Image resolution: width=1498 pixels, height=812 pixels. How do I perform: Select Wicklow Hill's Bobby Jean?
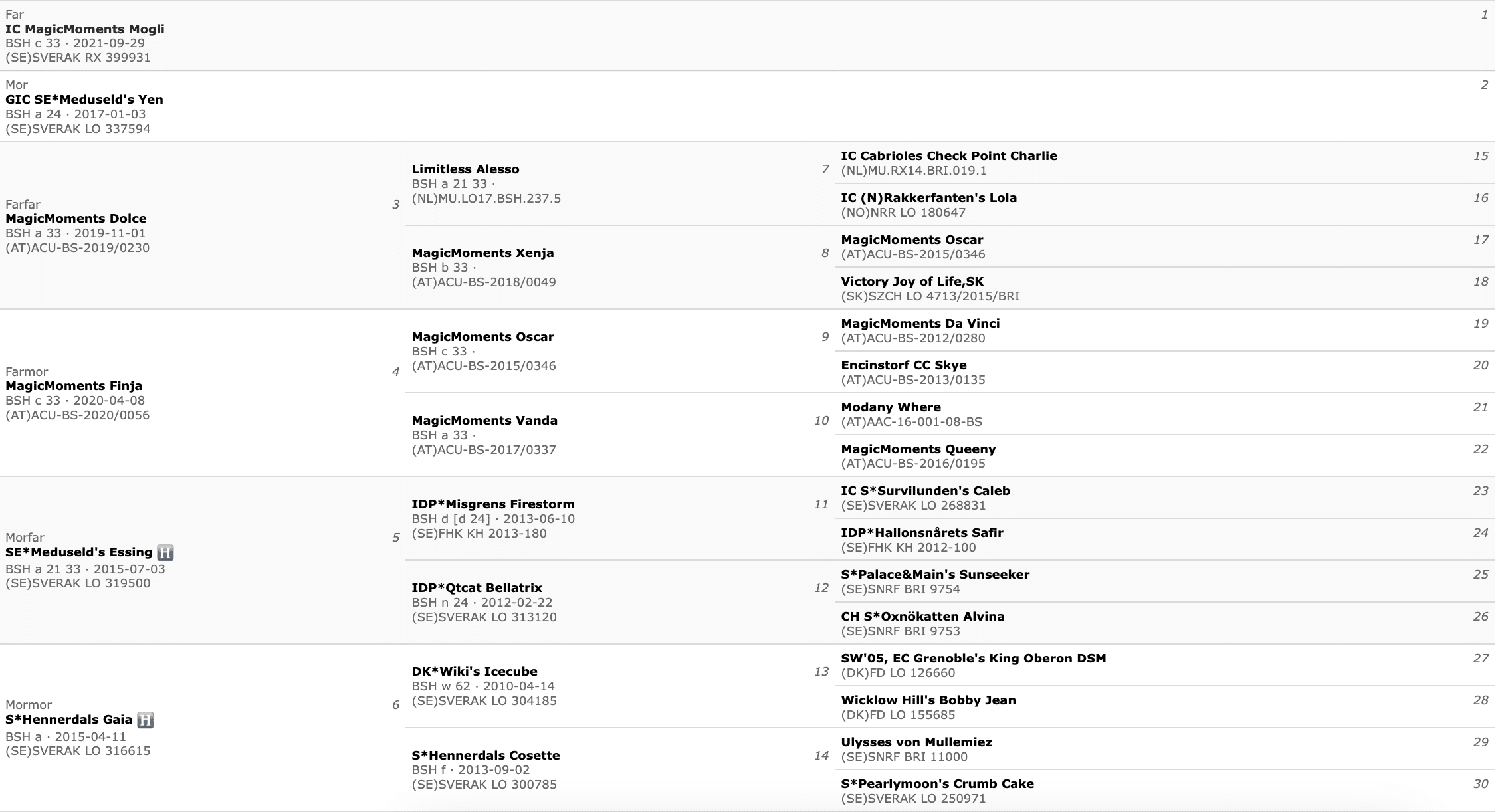pos(928,700)
